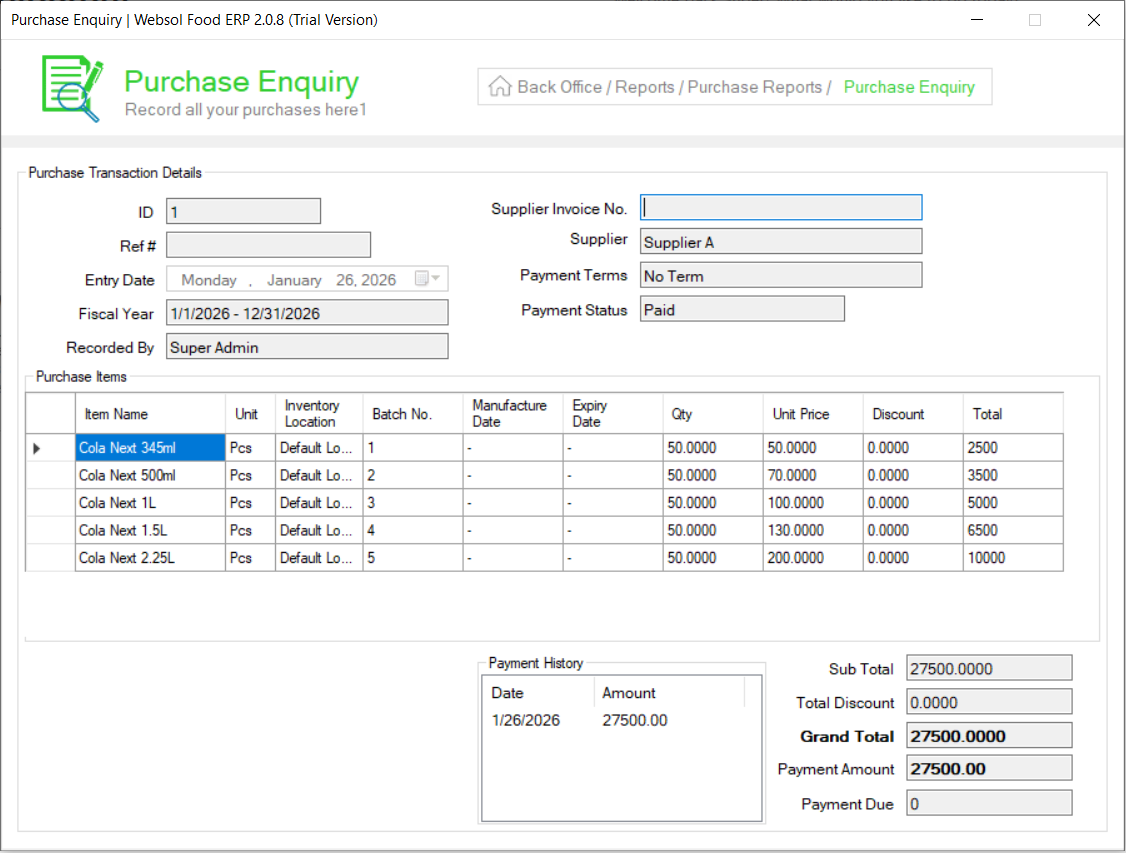Image resolution: width=1126 pixels, height=853 pixels.
Task: Select payment entry dated 1/26/2026
Action: (x=526, y=720)
